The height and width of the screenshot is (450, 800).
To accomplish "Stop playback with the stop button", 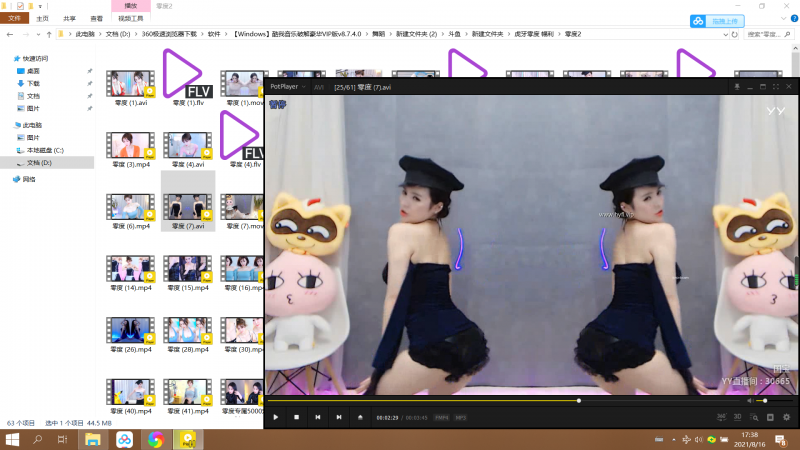I will pyautogui.click(x=296, y=417).
